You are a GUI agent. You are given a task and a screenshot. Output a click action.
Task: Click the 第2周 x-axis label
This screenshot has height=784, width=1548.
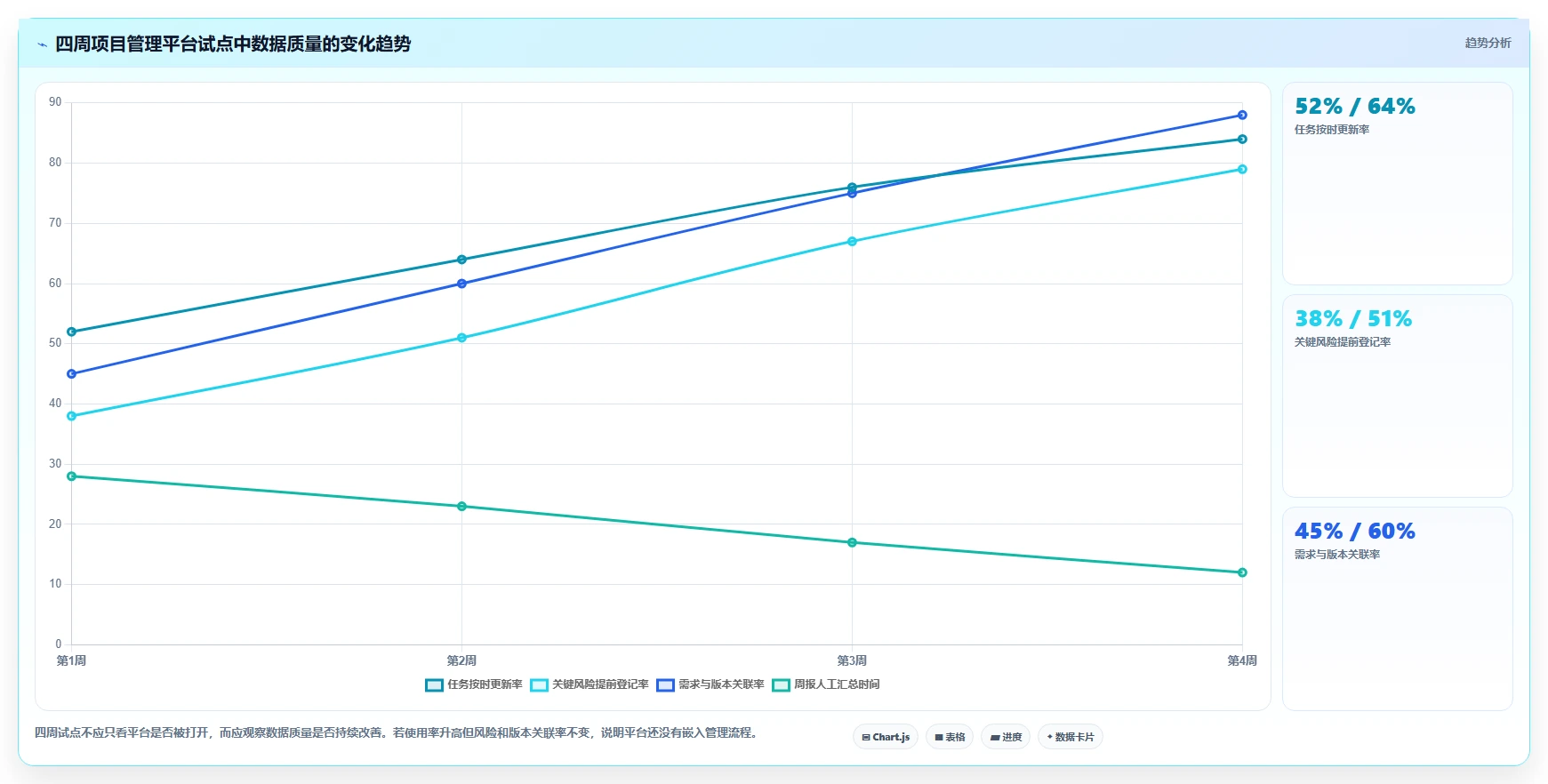point(461,660)
